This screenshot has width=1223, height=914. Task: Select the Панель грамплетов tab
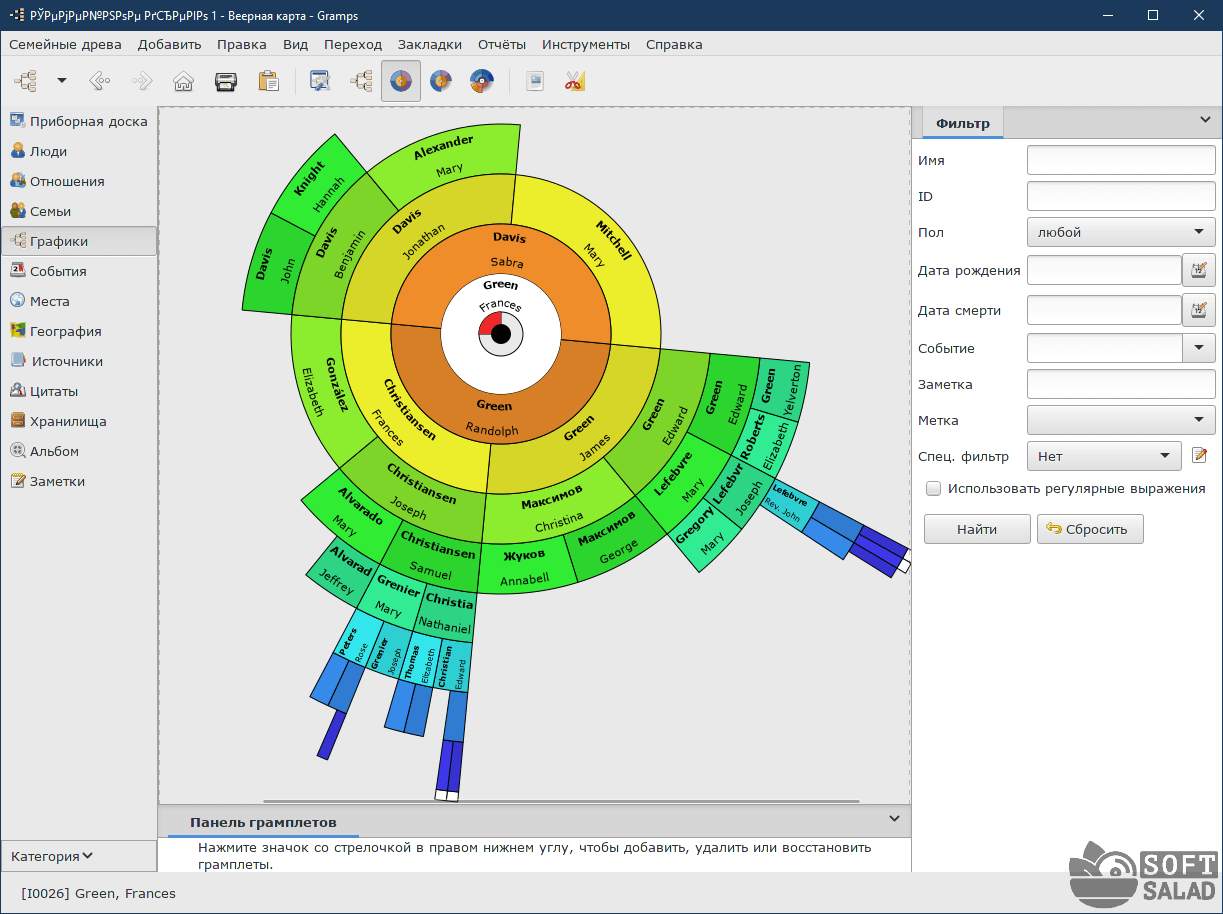click(263, 822)
